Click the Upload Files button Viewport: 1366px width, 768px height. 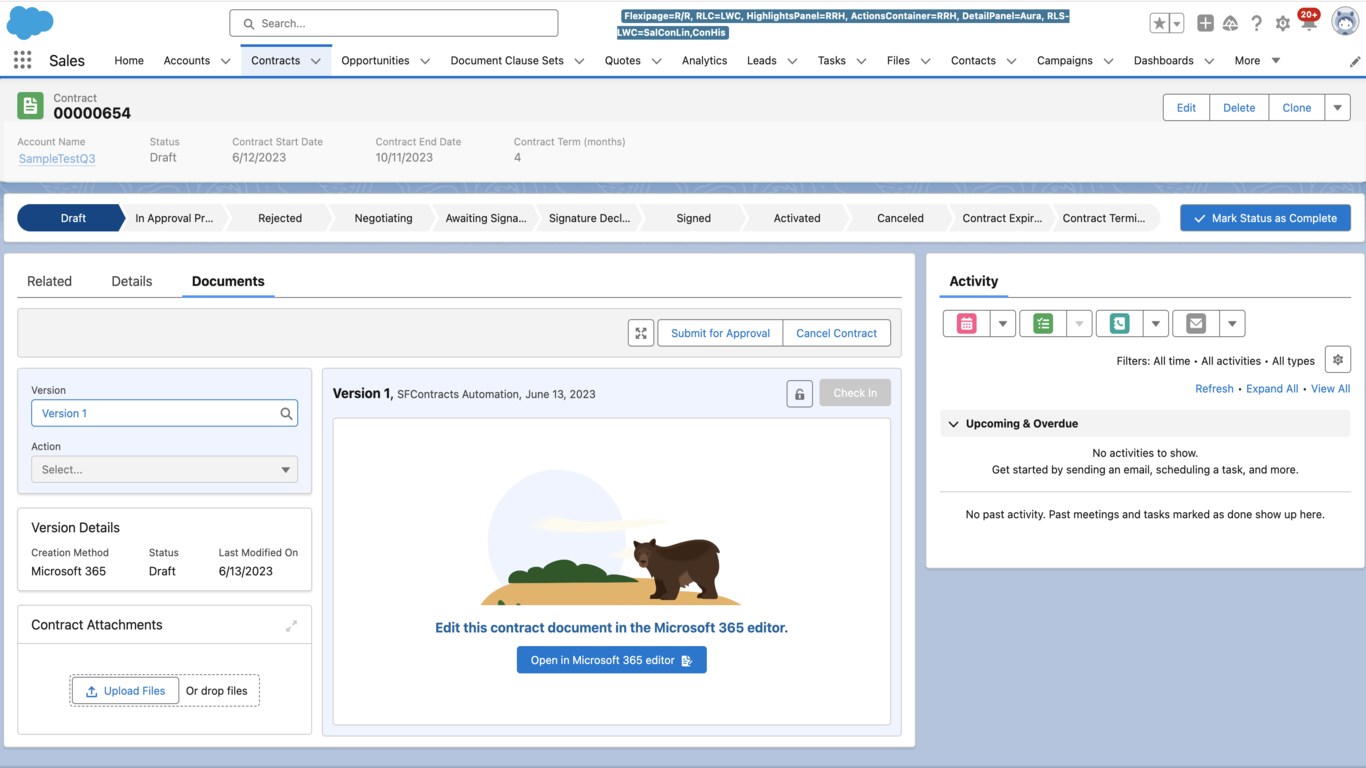(x=125, y=691)
